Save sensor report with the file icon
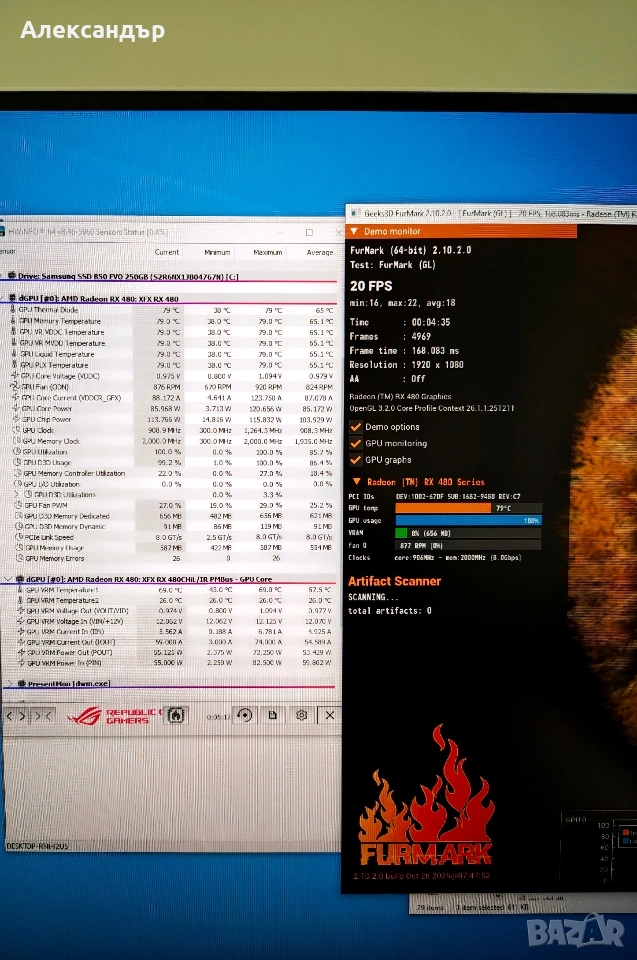 coord(273,714)
